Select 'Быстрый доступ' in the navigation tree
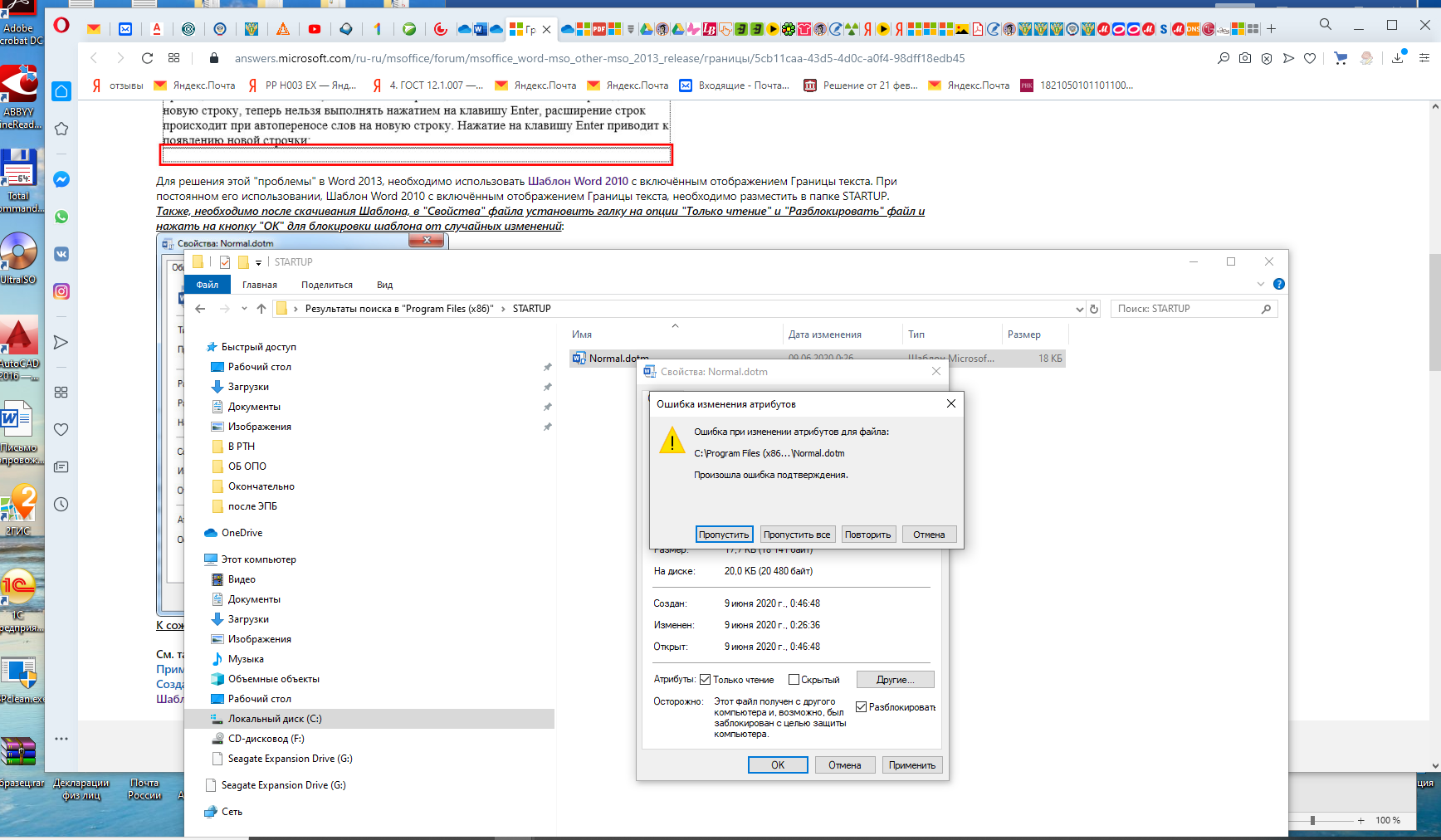Image resolution: width=1441 pixels, height=840 pixels. coord(258,347)
